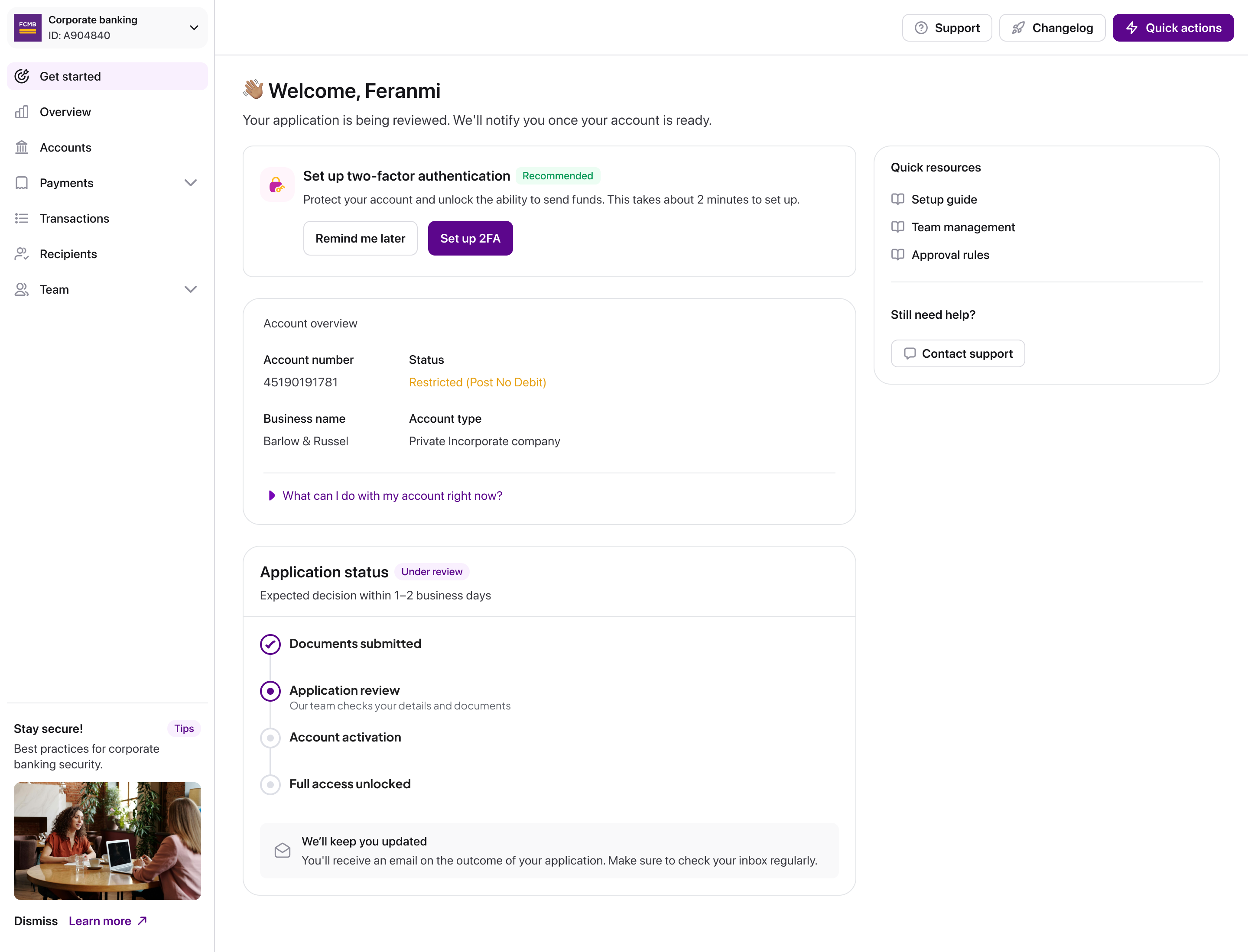Click the Support button
This screenshot has height=952, width=1248.
click(947, 28)
